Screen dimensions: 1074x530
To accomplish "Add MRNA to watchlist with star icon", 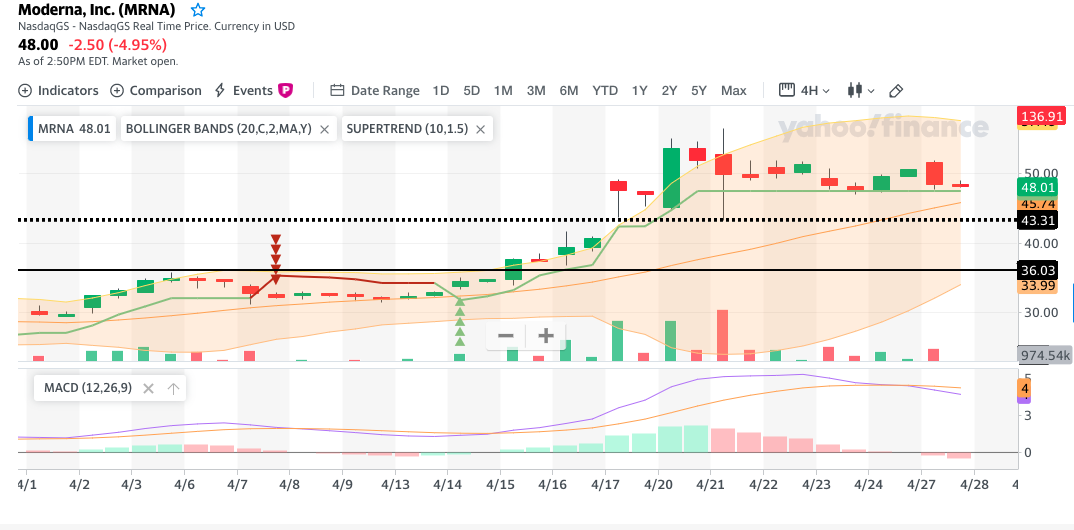I will [x=198, y=10].
